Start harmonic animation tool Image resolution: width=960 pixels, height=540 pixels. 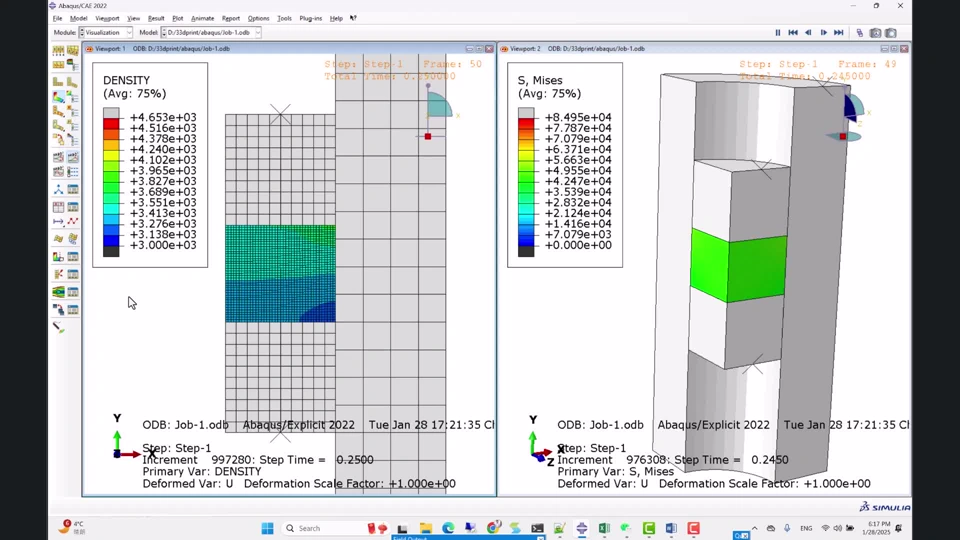pyautogui.click(x=58, y=171)
